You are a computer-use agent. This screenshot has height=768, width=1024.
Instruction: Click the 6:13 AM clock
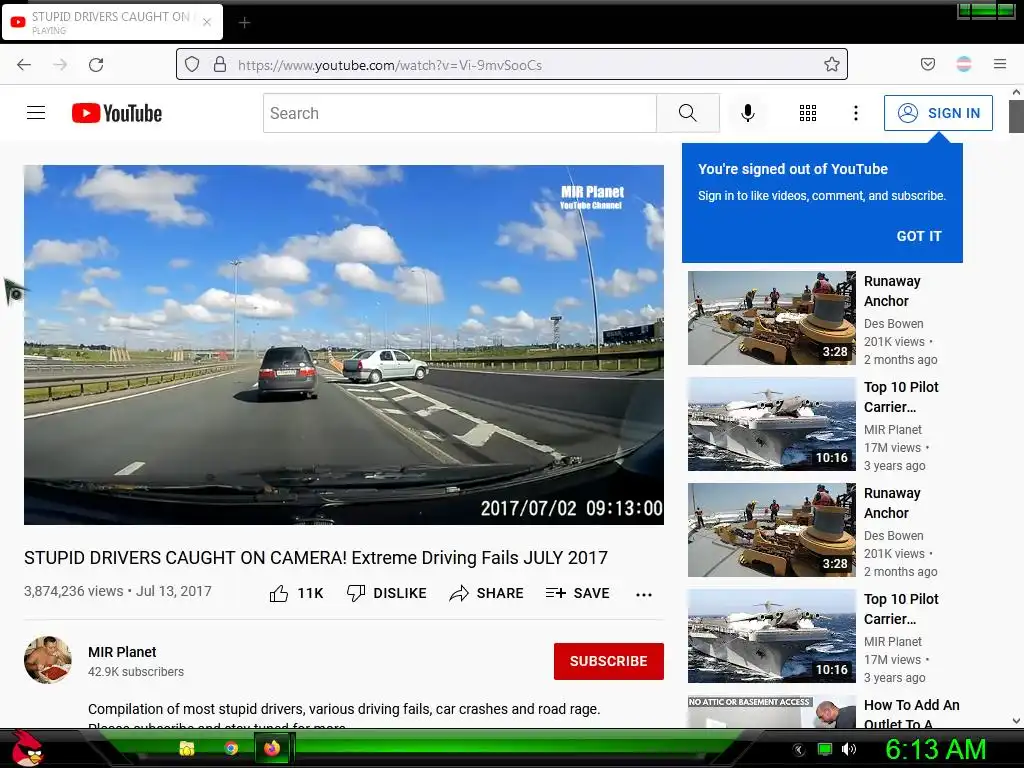pos(935,749)
